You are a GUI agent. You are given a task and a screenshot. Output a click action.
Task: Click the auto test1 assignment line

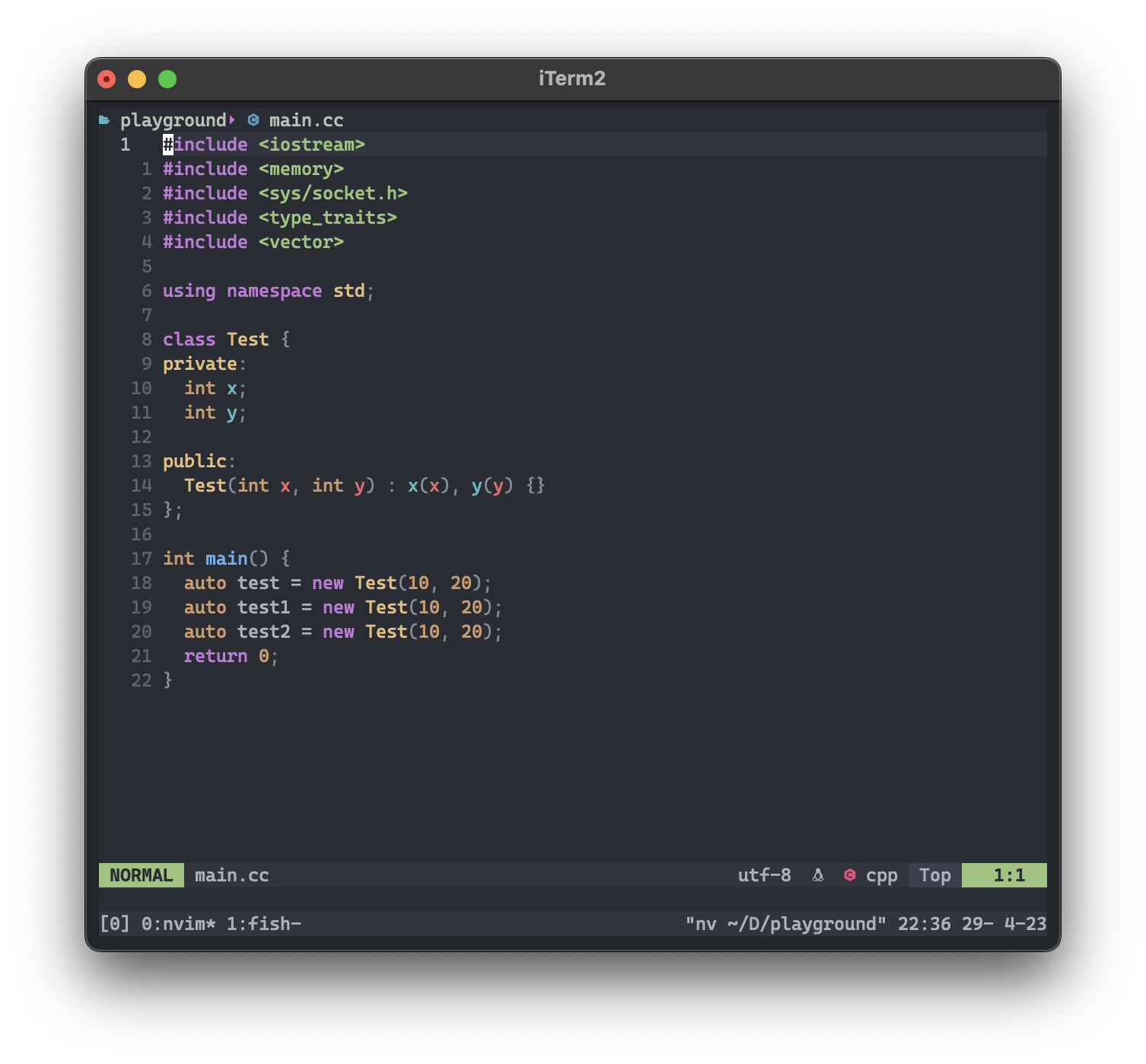click(343, 607)
